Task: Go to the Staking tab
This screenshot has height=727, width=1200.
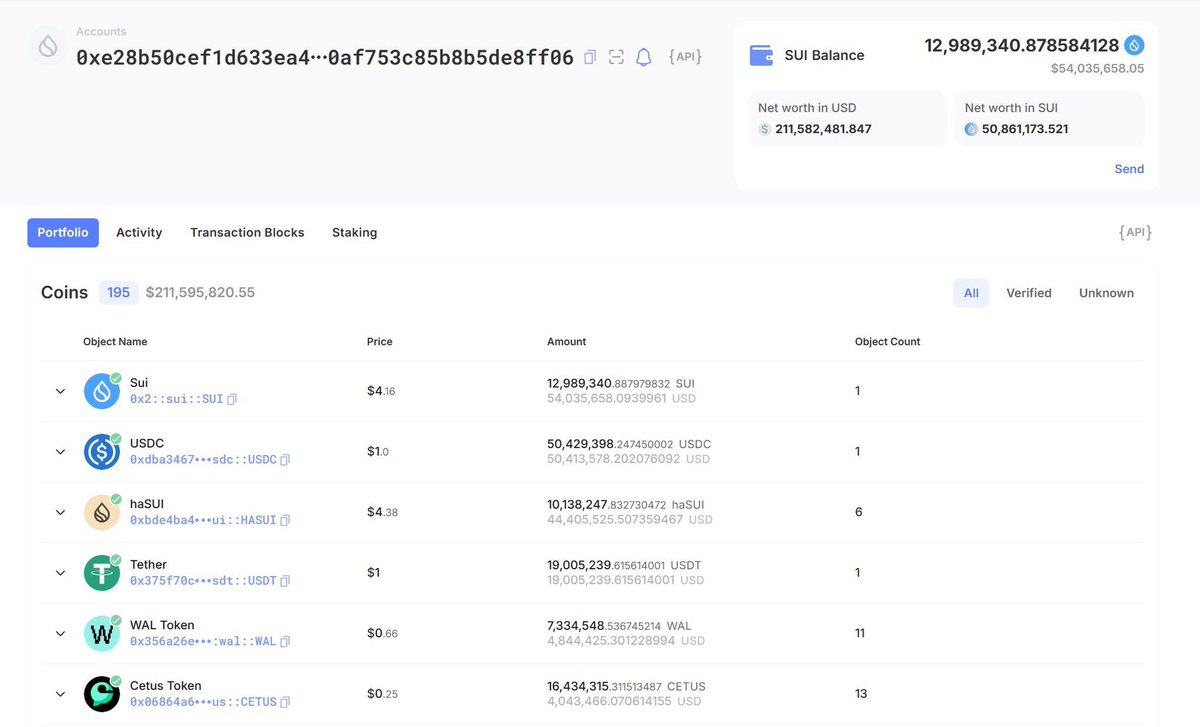Action: [x=355, y=232]
